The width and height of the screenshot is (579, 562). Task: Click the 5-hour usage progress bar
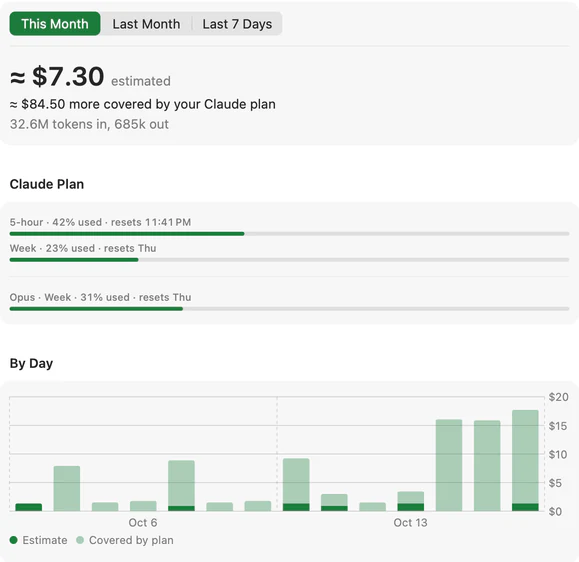coord(289,234)
